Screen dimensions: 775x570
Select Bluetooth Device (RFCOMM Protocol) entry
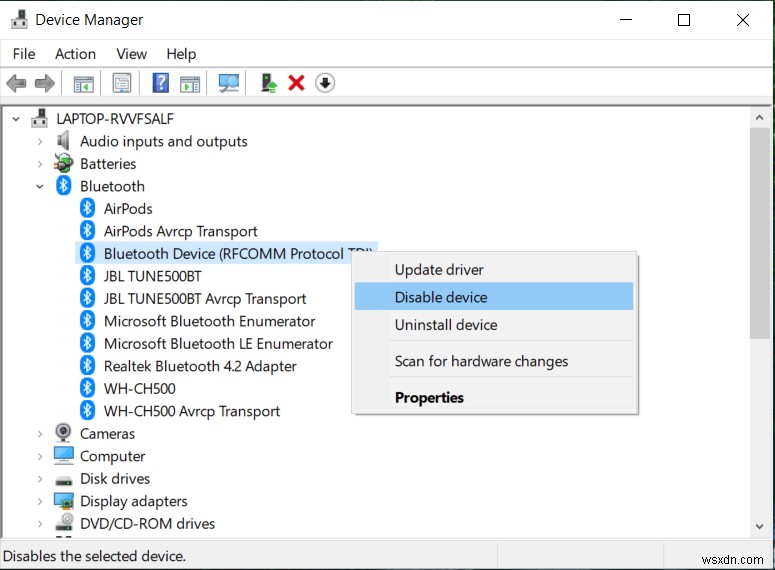(227, 253)
